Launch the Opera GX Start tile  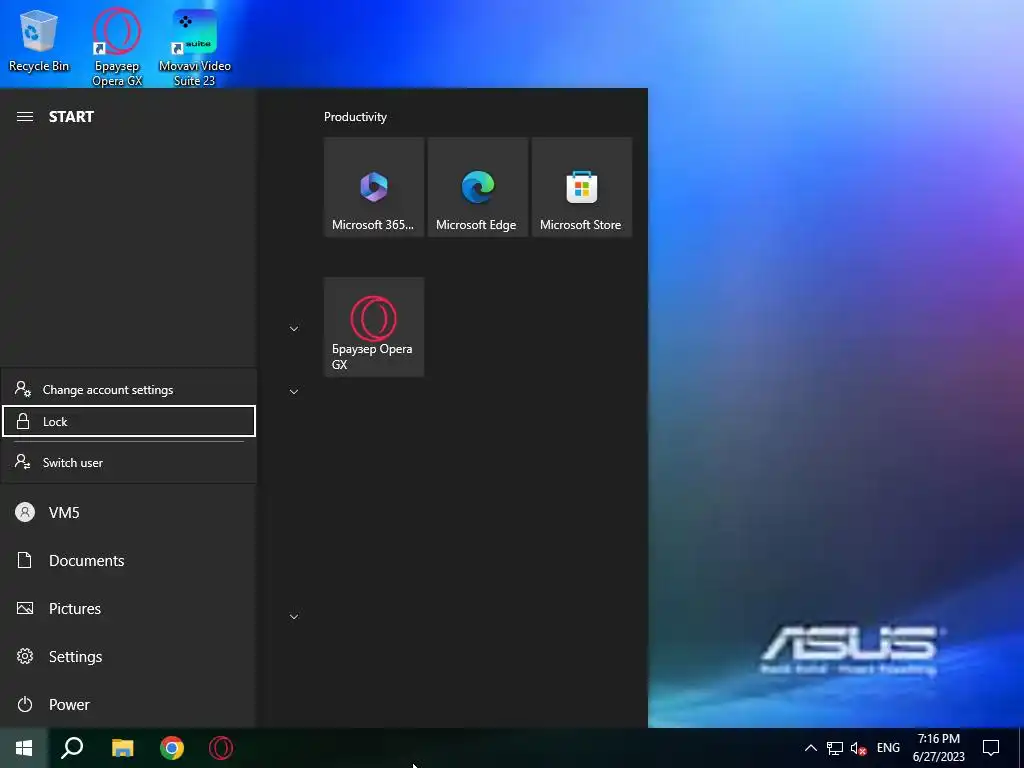click(x=374, y=327)
